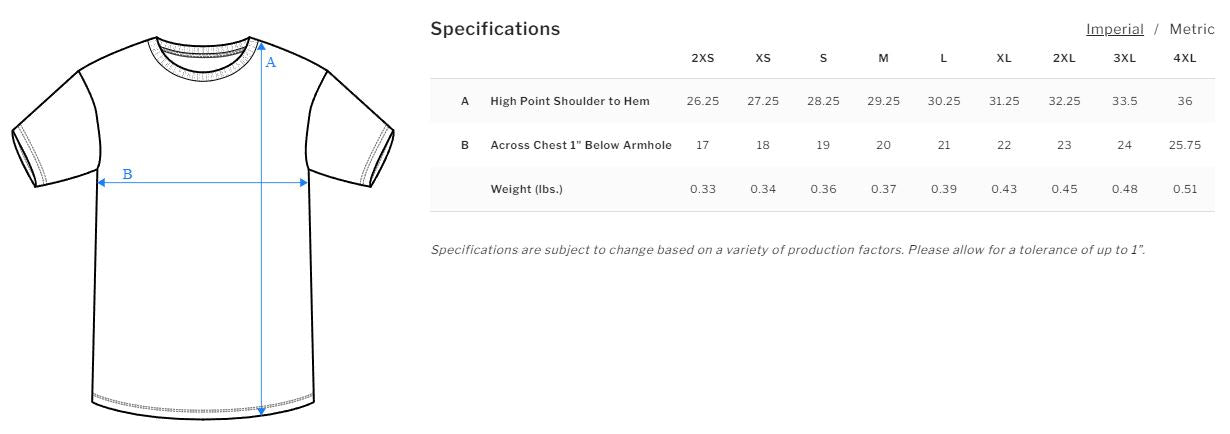Select the XS size column header
This screenshot has width=1230, height=434.
(763, 58)
